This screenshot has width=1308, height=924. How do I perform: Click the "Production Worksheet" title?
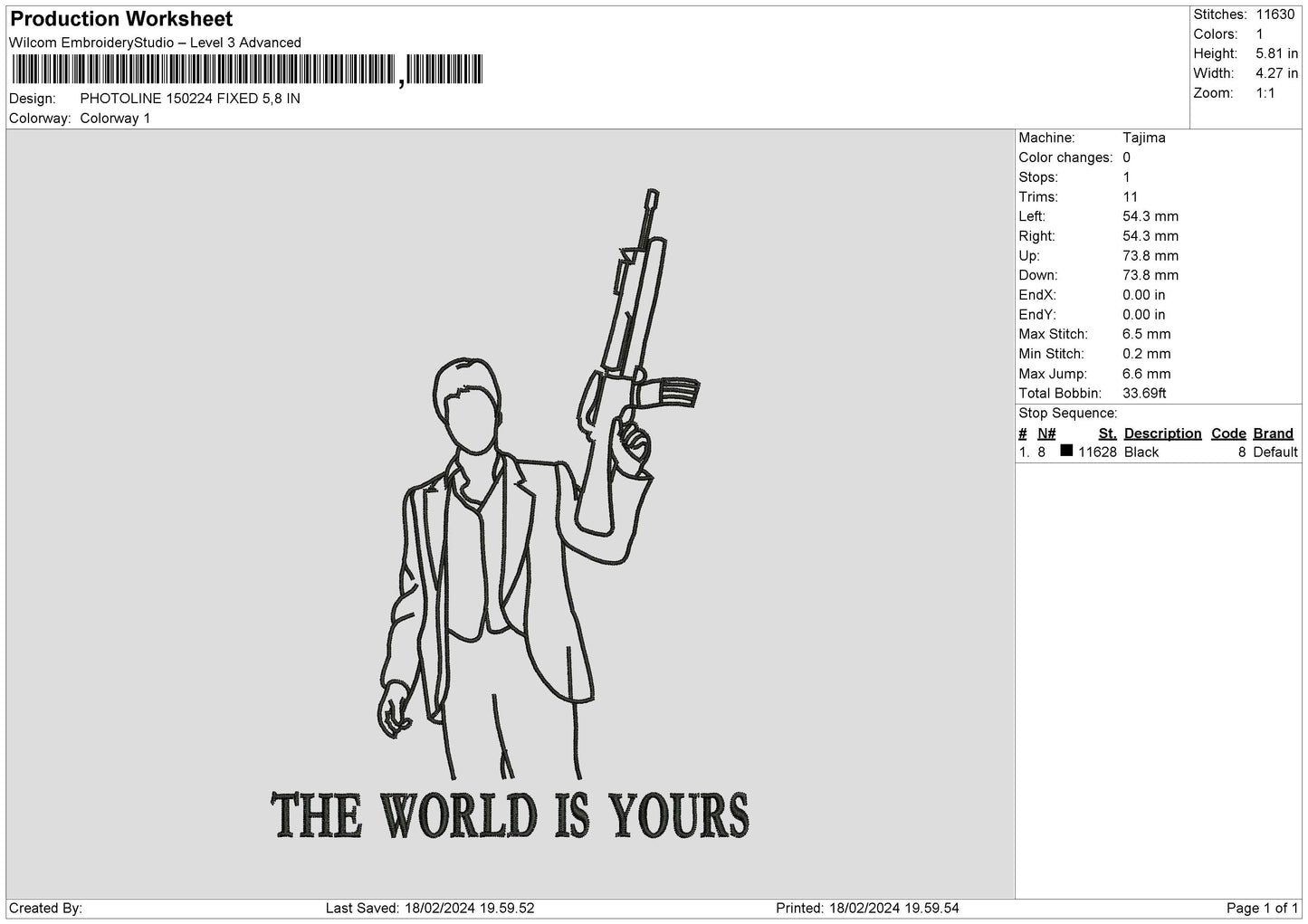(121, 19)
